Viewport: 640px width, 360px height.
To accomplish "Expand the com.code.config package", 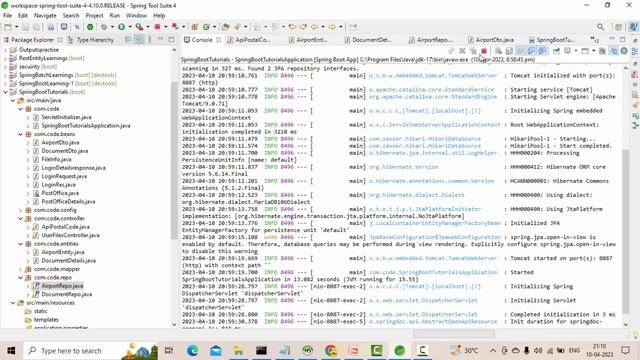I will pyautogui.click(x=20, y=210).
